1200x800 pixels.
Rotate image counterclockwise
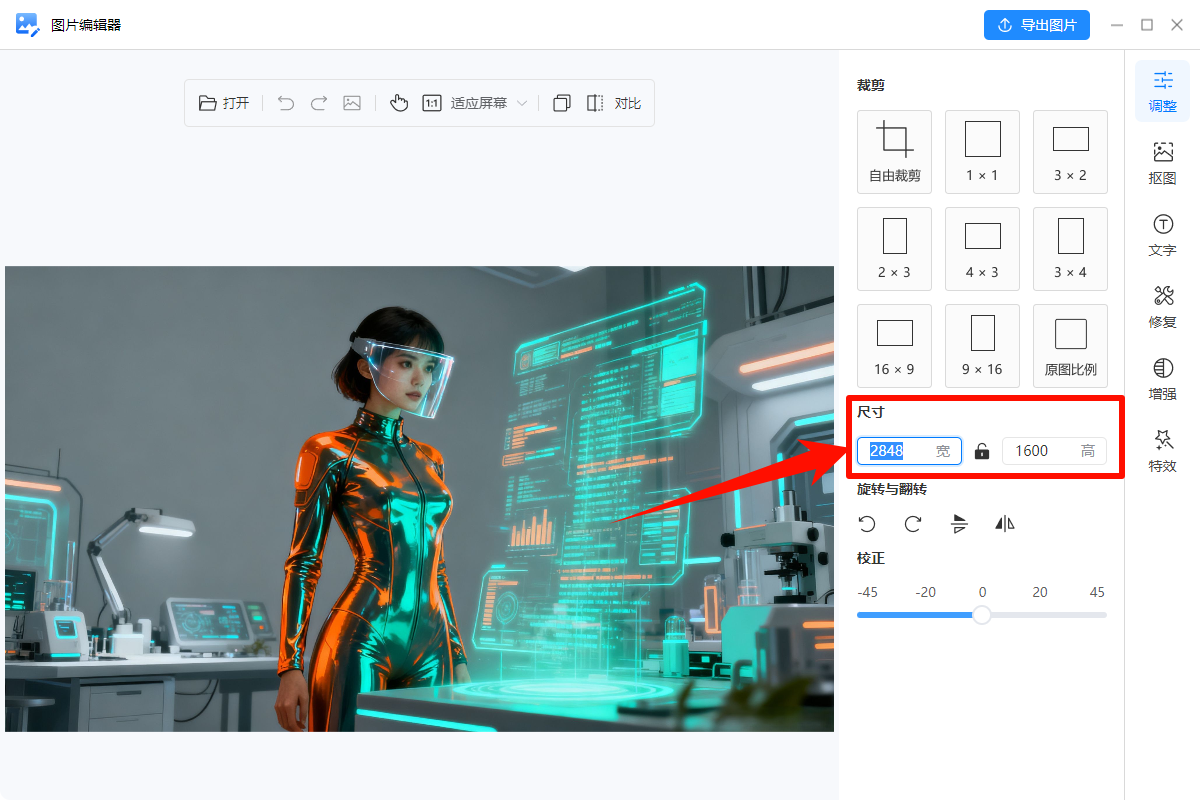[867, 524]
